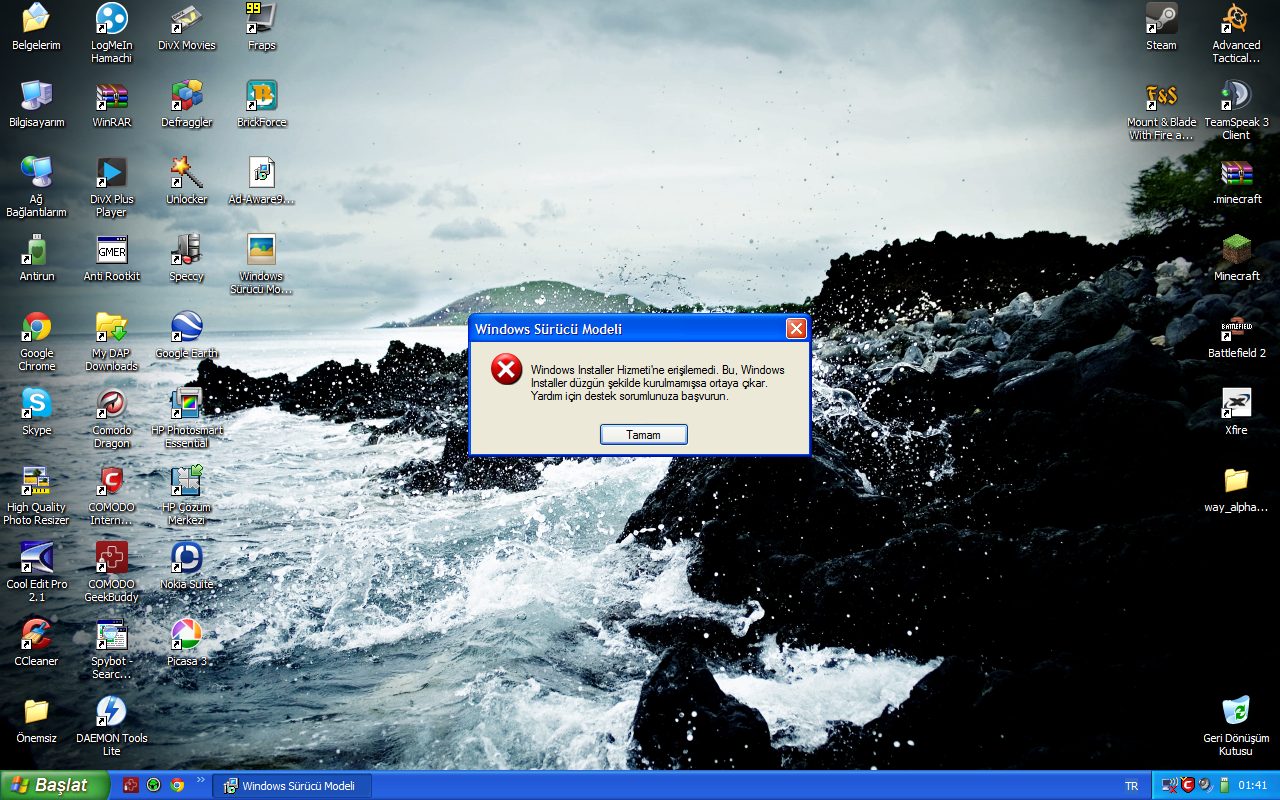Select the Bilgisayarım desktop icon

pyautogui.click(x=36, y=104)
